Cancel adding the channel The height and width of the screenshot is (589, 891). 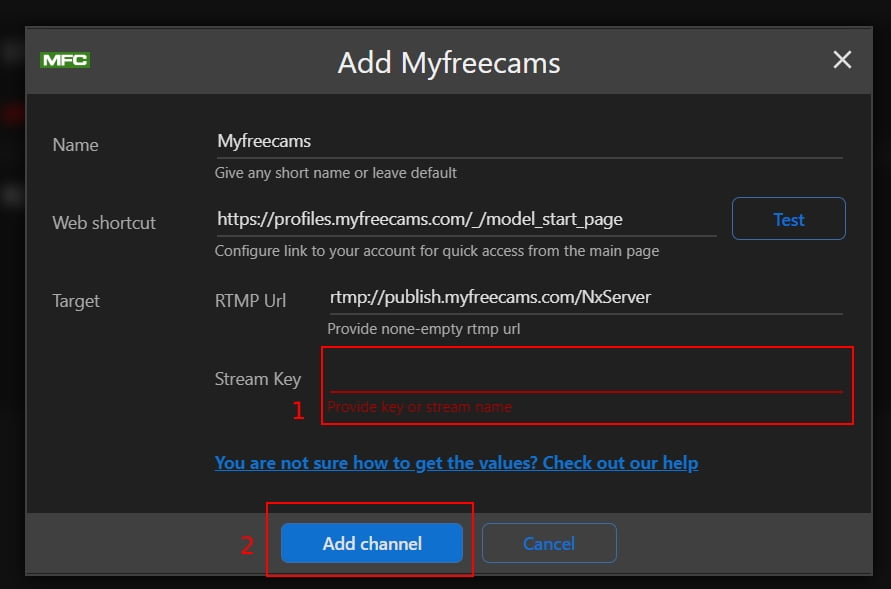[549, 544]
